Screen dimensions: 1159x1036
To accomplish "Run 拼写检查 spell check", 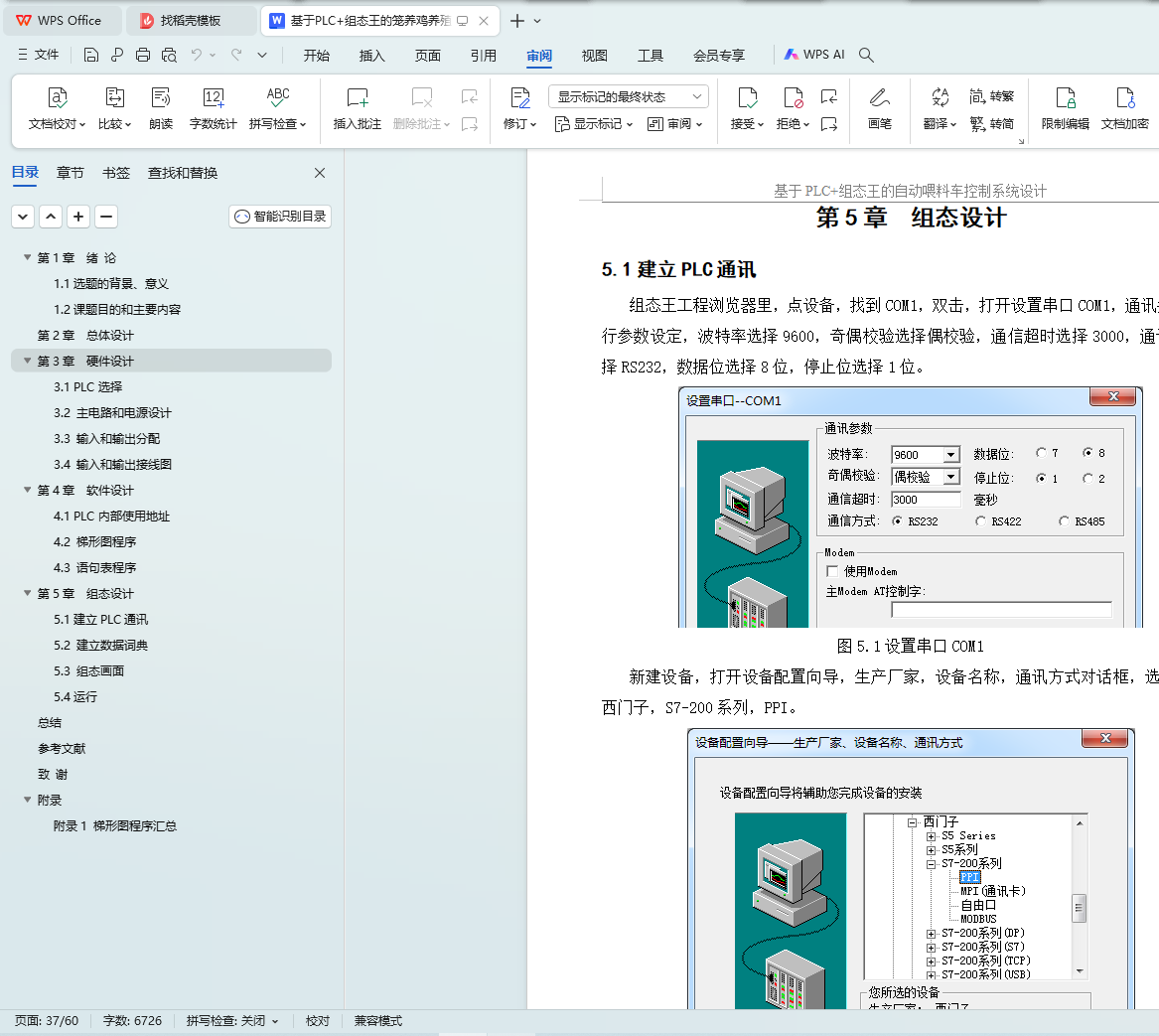I will click(x=278, y=108).
